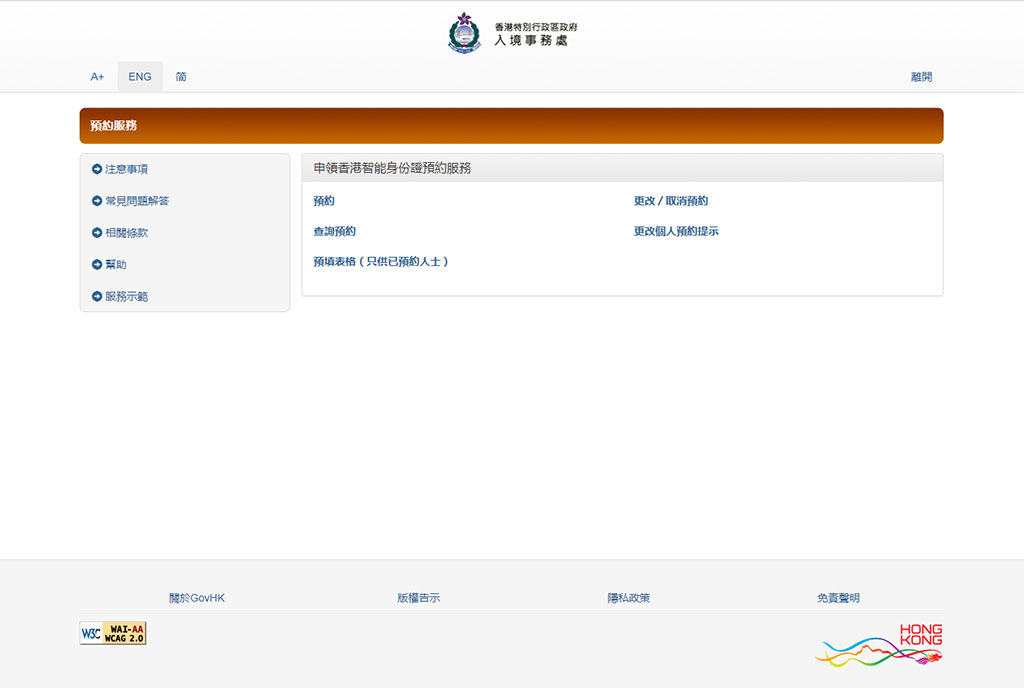Click arrow icon beside 服務示範
The width and height of the screenshot is (1024, 688).
coord(97,296)
